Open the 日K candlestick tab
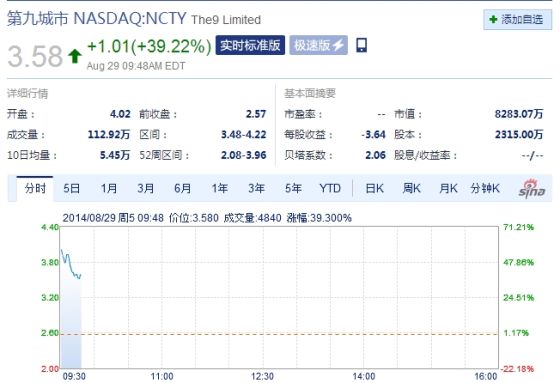This screenshot has height=383, width=560. point(375,188)
